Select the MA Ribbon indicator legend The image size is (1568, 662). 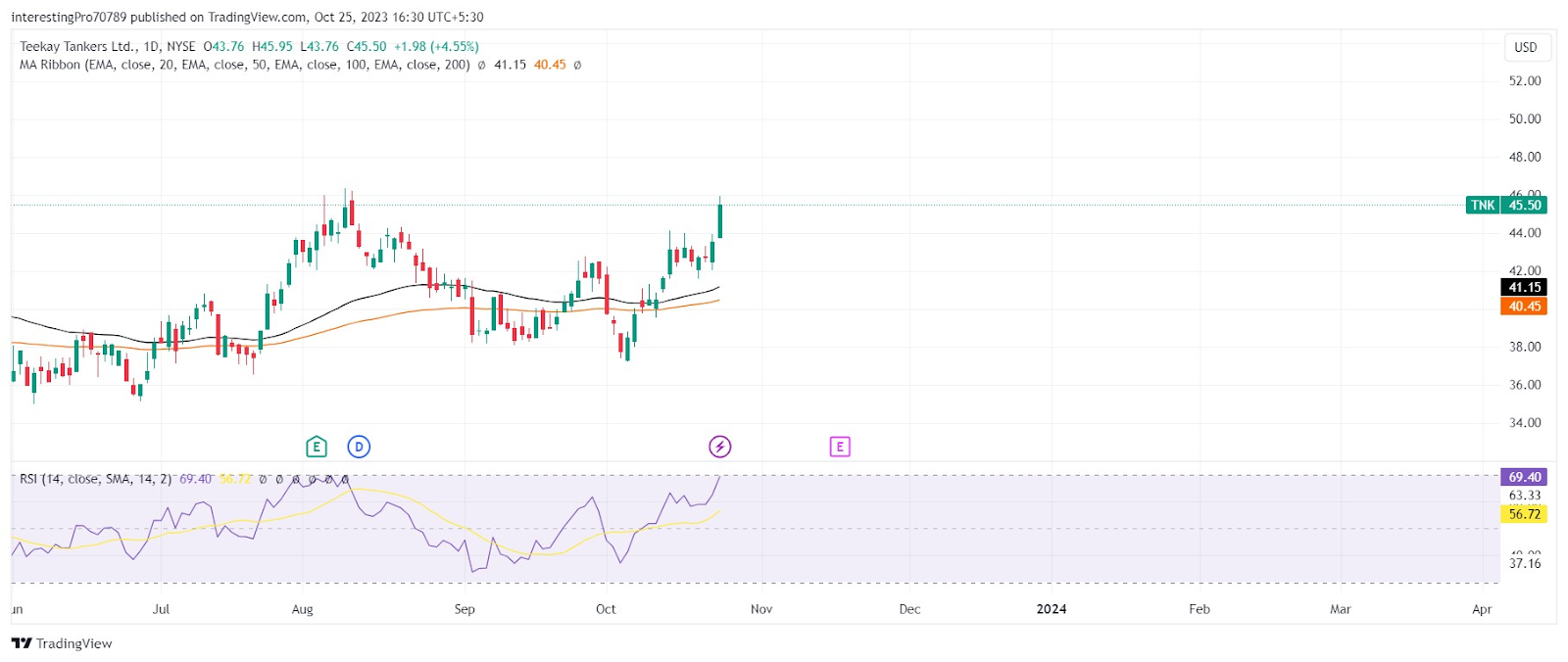click(245, 65)
